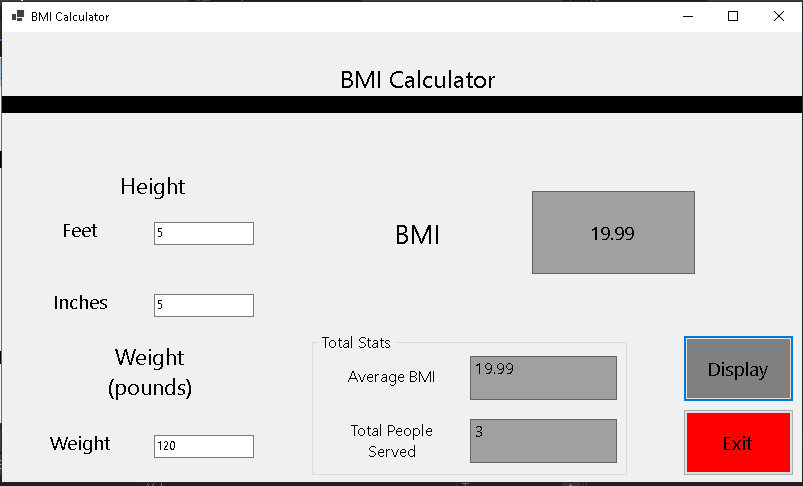Maximize the BMI Calculator window
Screen dimensions: 803x486
tap(733, 16)
